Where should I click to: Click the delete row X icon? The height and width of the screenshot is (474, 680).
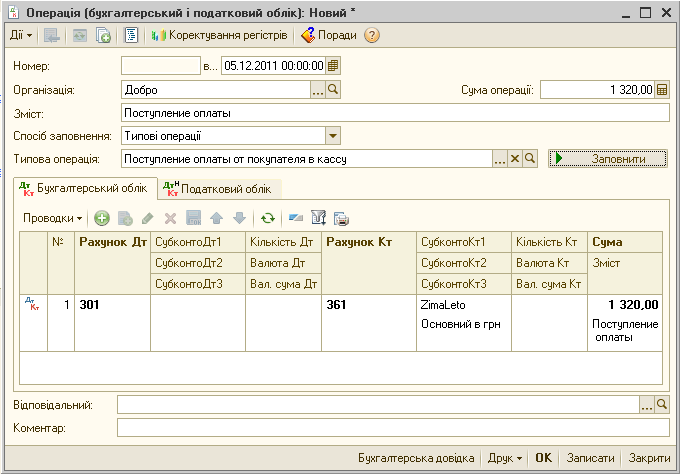point(170,218)
